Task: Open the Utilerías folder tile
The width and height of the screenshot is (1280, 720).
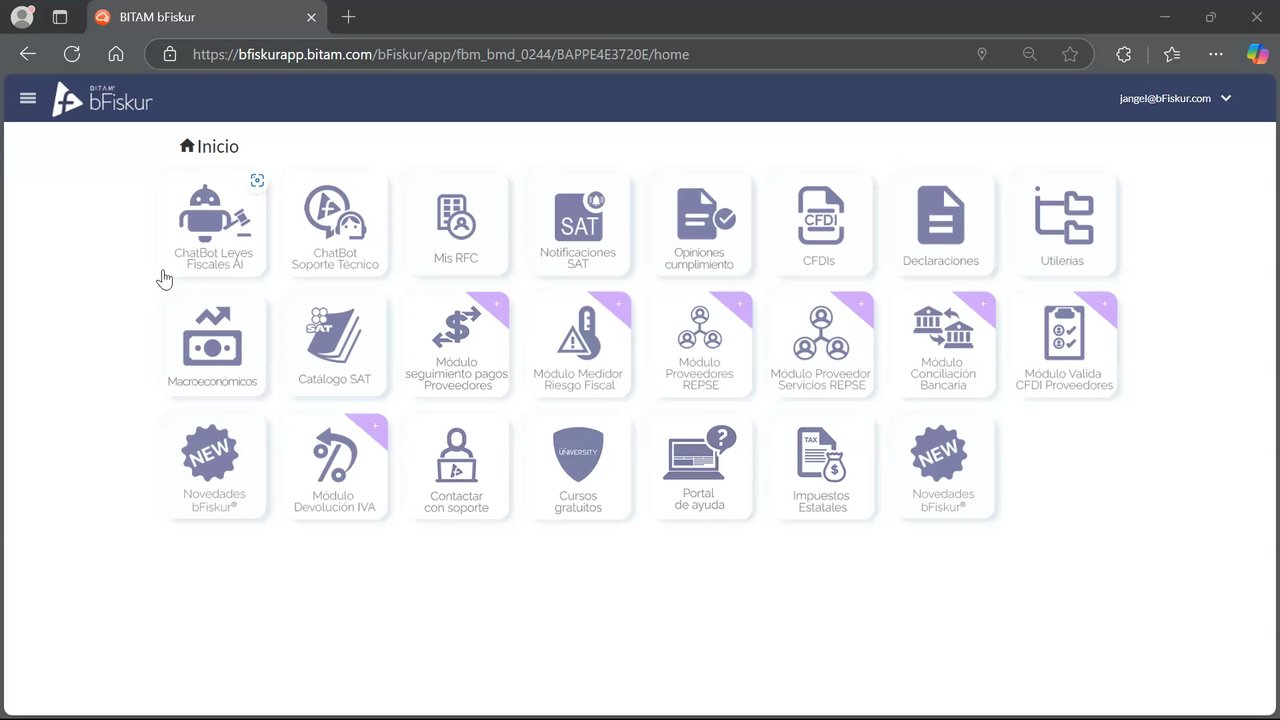Action: pyautogui.click(x=1064, y=226)
